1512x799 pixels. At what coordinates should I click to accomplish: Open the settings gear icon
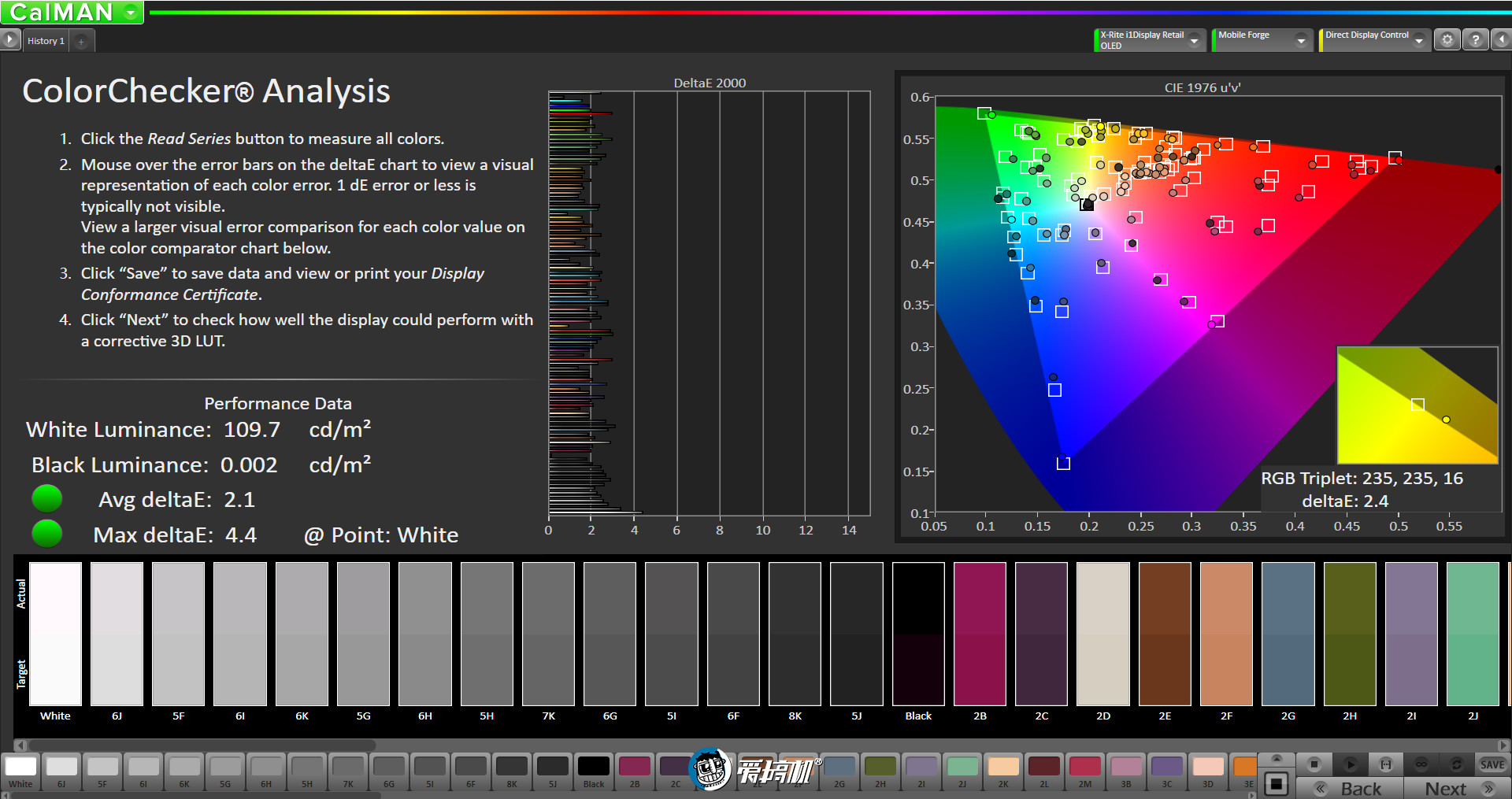(1447, 40)
